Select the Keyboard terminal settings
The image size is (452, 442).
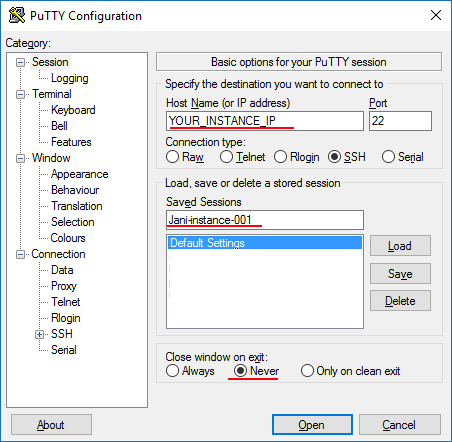coord(73,110)
